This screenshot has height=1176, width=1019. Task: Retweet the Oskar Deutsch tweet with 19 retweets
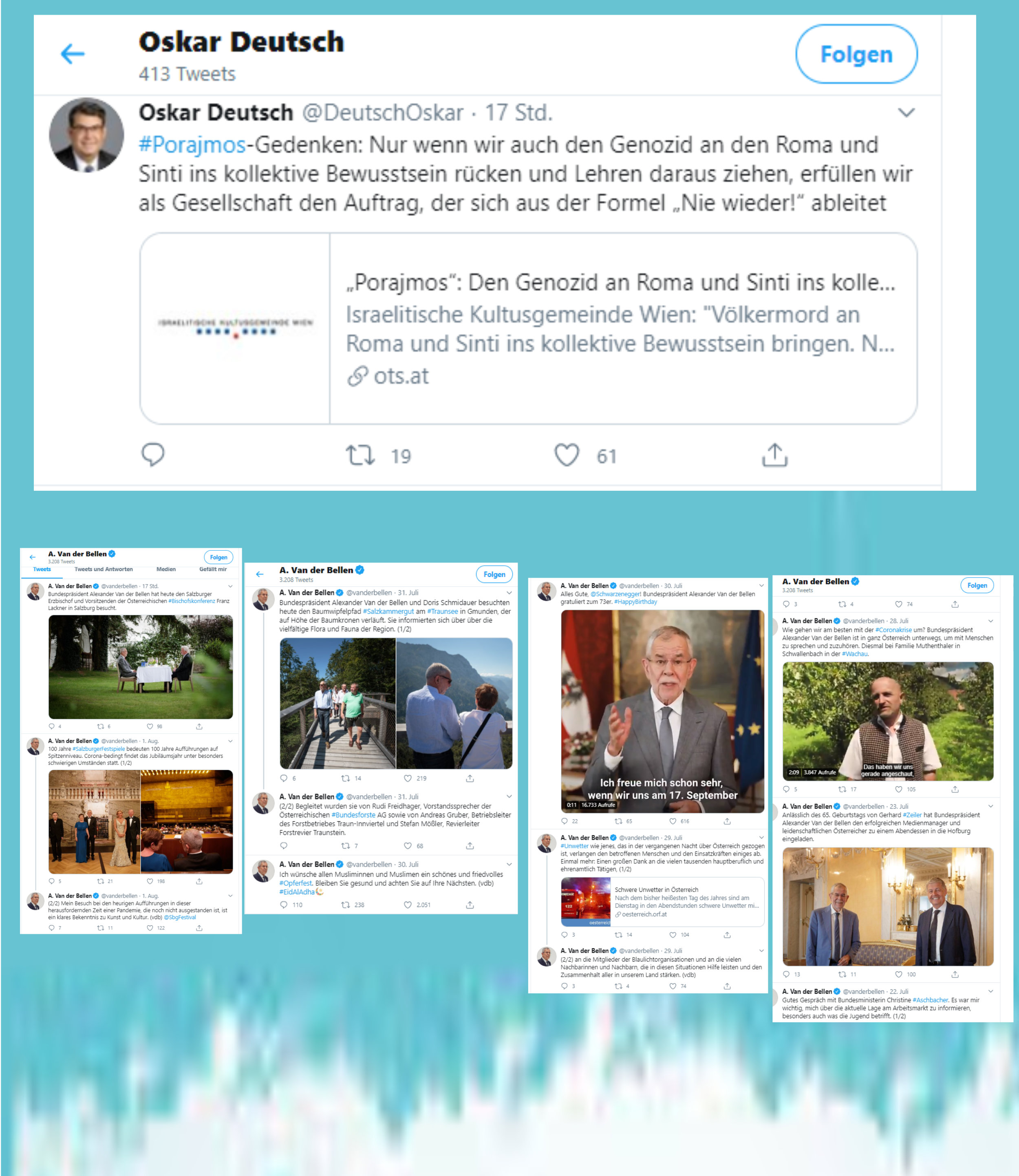pyautogui.click(x=360, y=455)
